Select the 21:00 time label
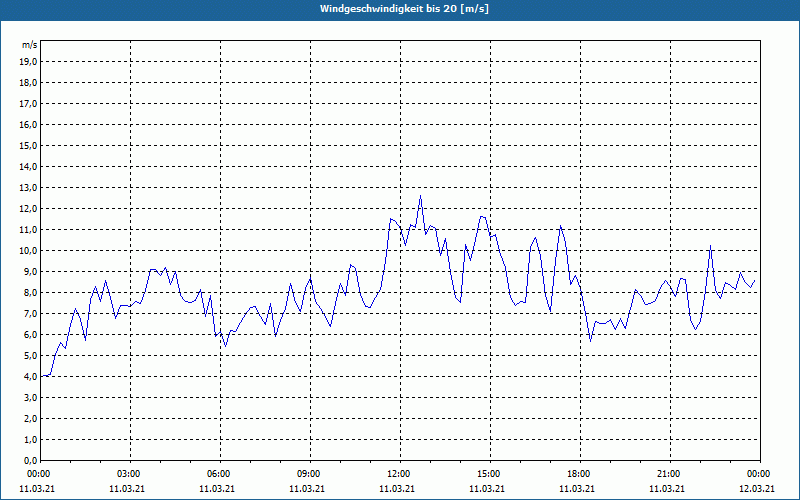The width and height of the screenshot is (800, 500). pyautogui.click(x=668, y=474)
